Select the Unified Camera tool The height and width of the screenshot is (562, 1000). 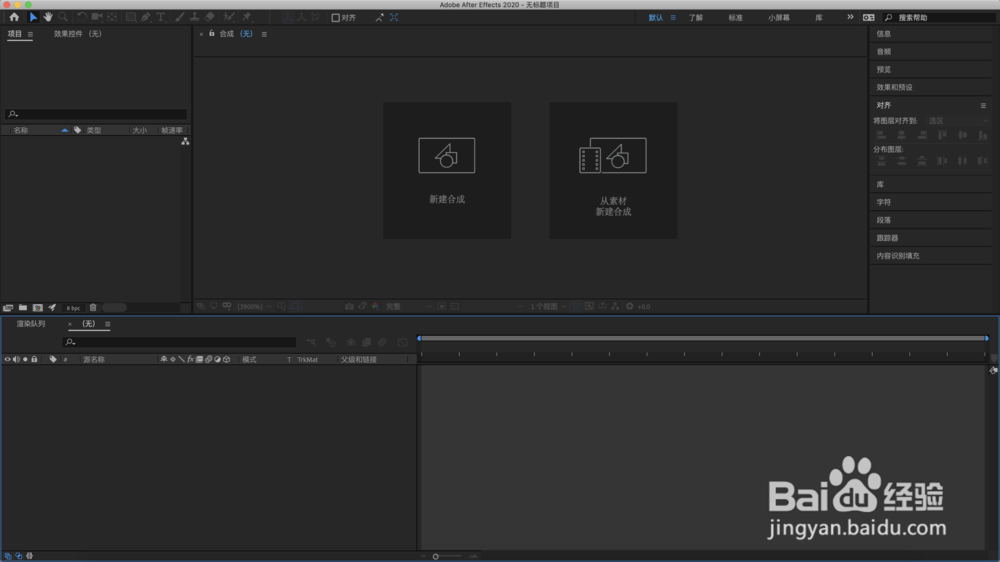click(97, 17)
